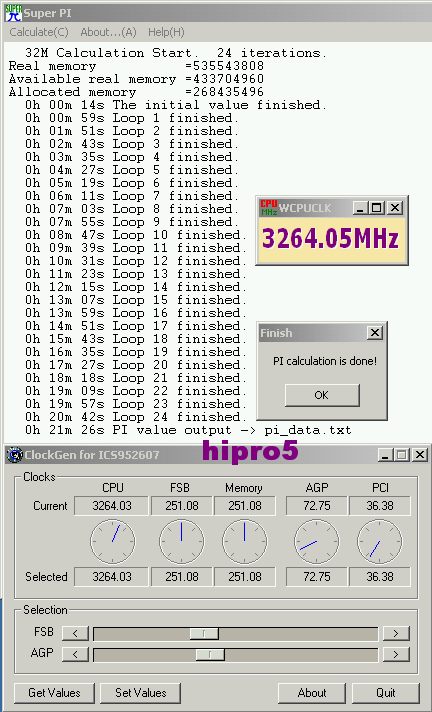Click the FSB clock gauge dial

coord(182,542)
